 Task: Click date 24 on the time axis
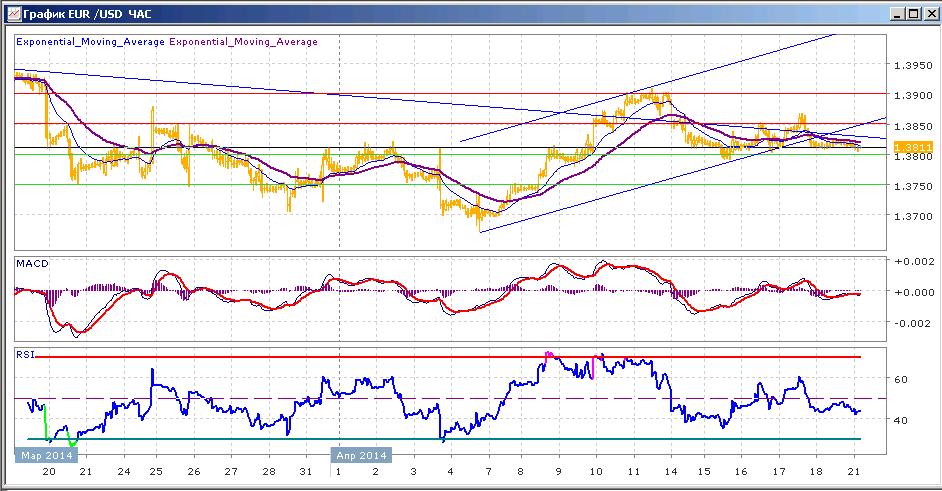click(124, 472)
